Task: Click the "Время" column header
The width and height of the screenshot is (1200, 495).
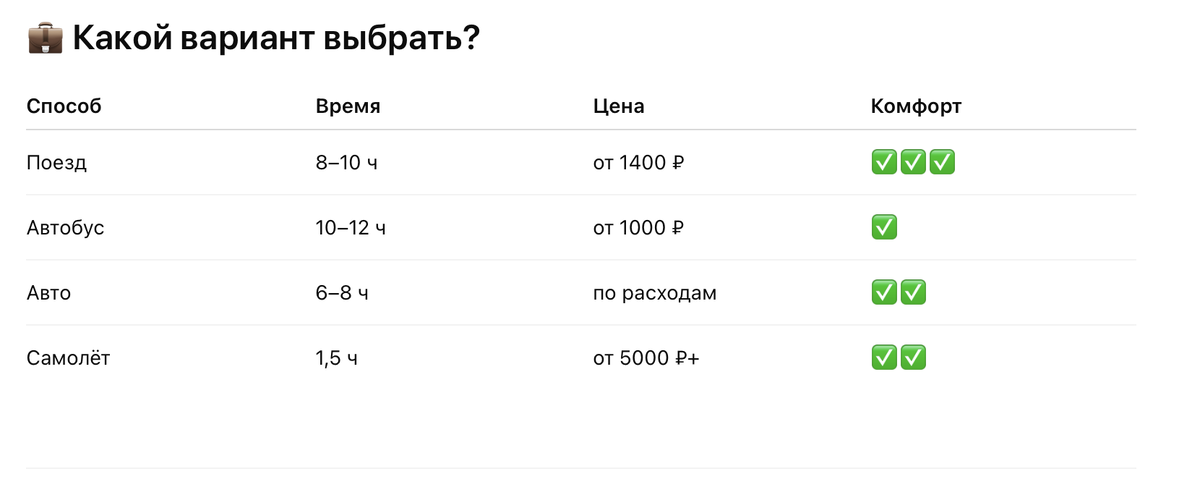Action: point(348,106)
